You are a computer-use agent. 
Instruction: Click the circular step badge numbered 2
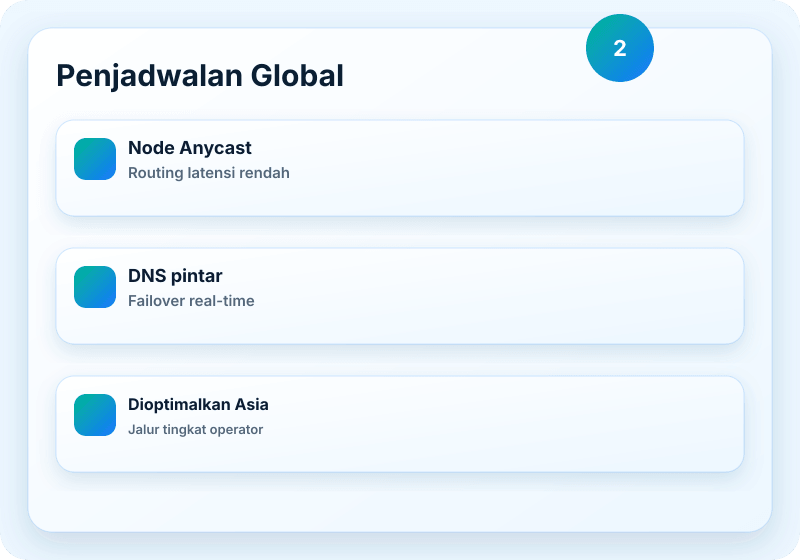[619, 48]
